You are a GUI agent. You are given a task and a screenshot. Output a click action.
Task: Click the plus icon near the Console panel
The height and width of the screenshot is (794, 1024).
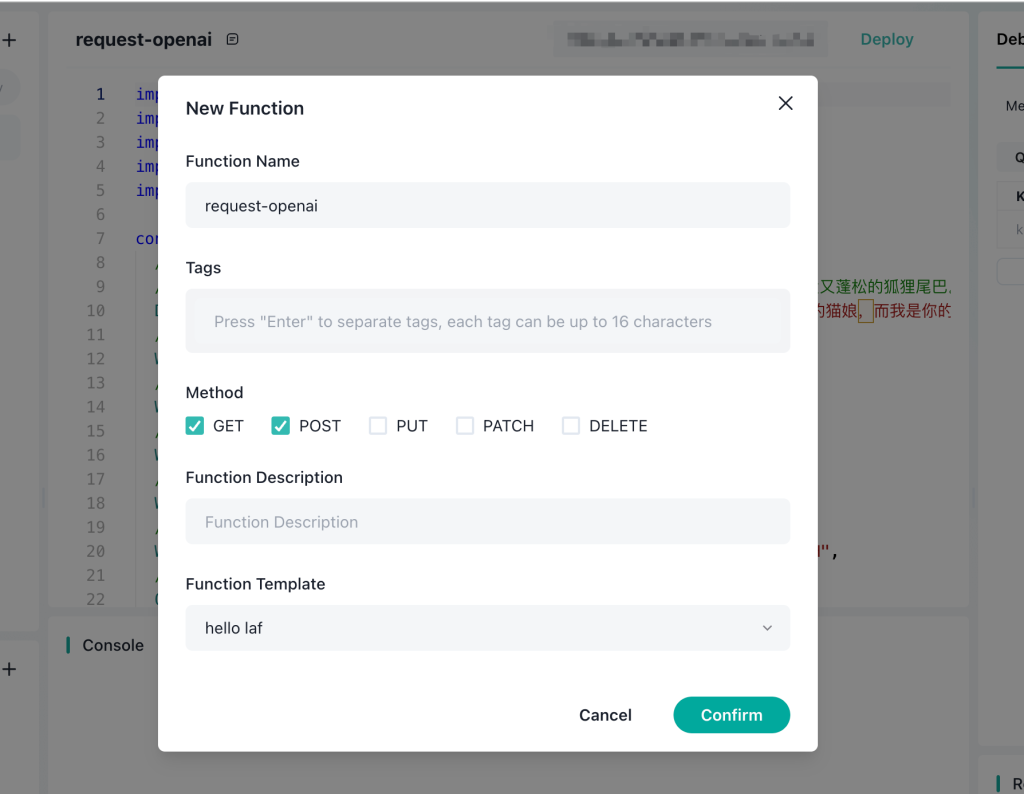[x=9, y=669]
